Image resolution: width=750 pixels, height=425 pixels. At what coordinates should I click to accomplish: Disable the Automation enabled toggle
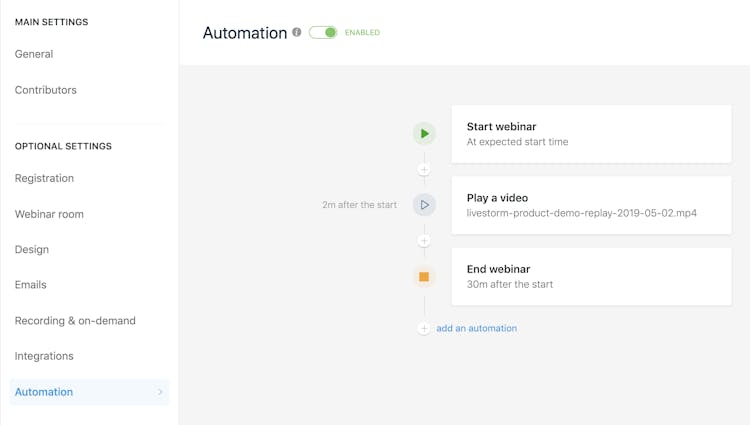pyautogui.click(x=323, y=32)
